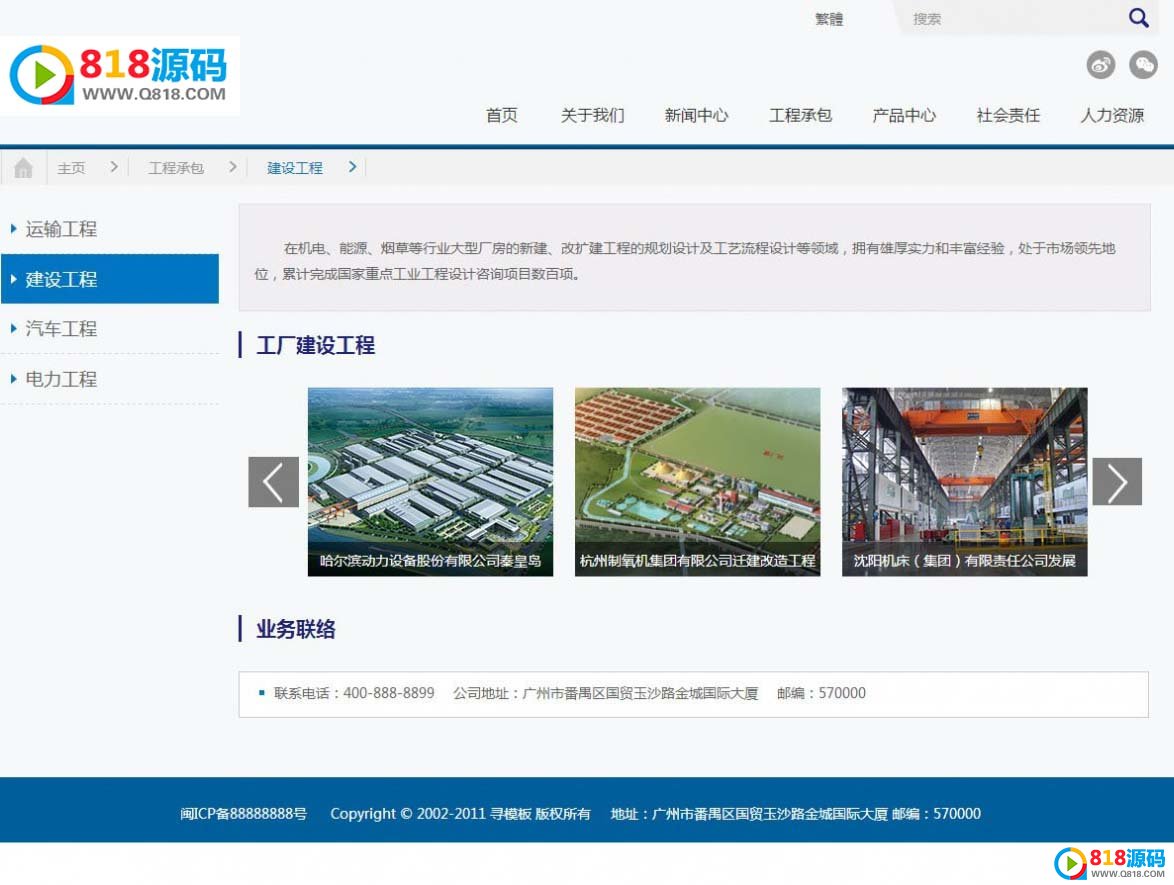This screenshot has height=885, width=1174.
Task: Select 汽车工程 in sidebar
Action: coord(109,329)
